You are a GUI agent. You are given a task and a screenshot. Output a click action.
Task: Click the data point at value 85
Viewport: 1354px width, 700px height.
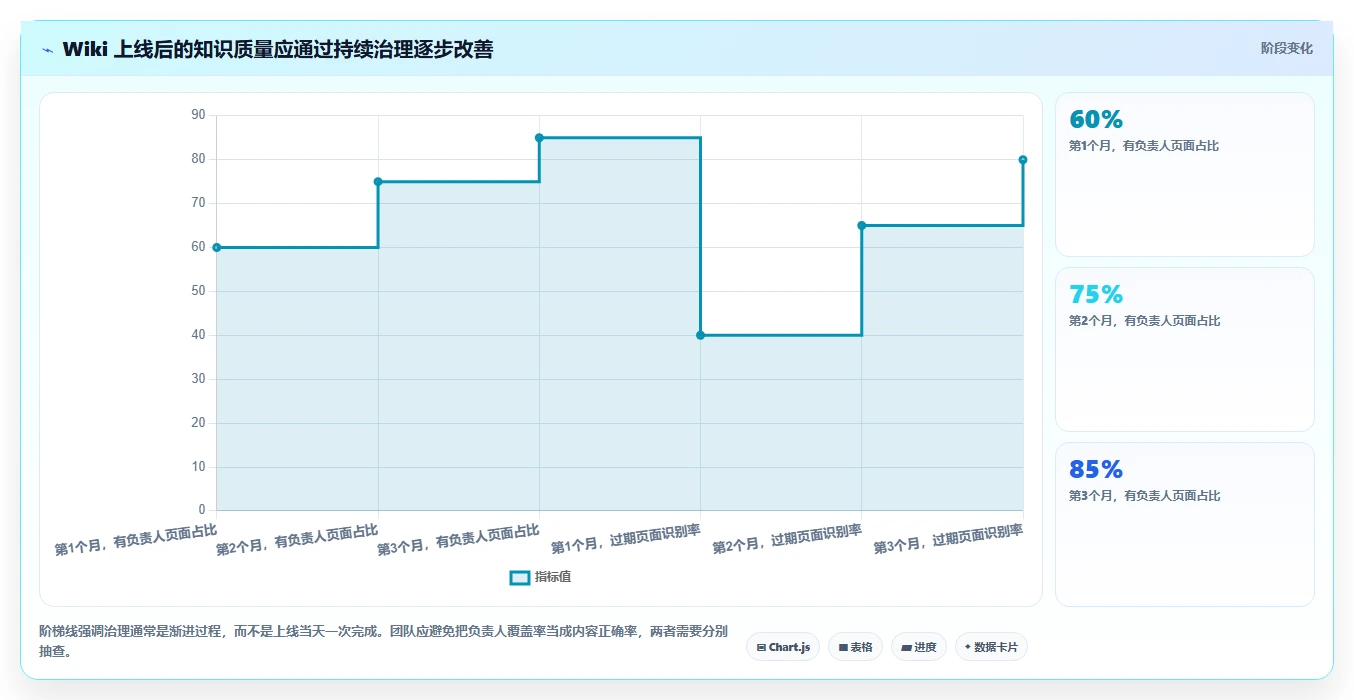coord(539,137)
